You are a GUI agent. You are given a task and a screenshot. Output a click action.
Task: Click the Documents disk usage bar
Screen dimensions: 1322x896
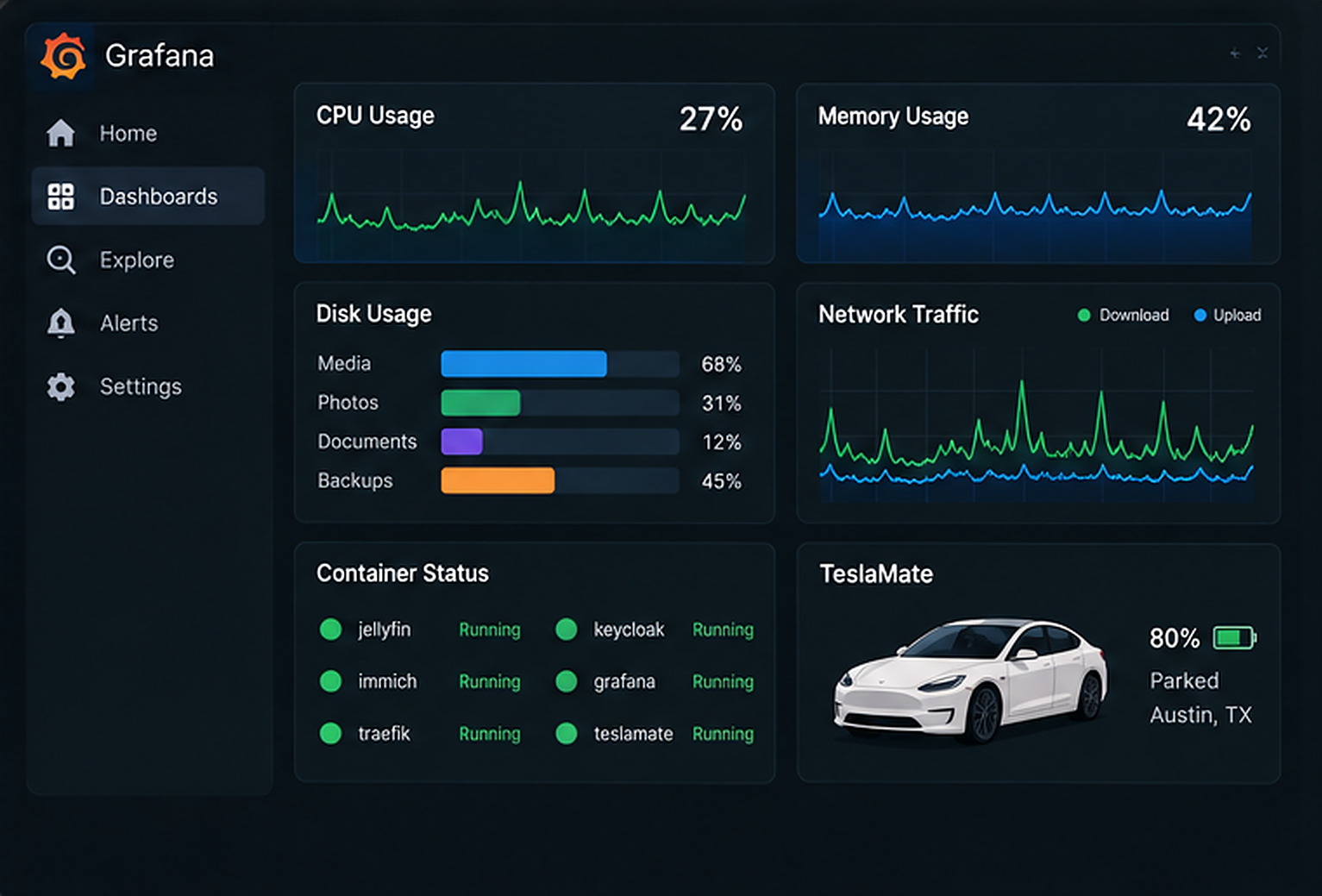tap(560, 442)
